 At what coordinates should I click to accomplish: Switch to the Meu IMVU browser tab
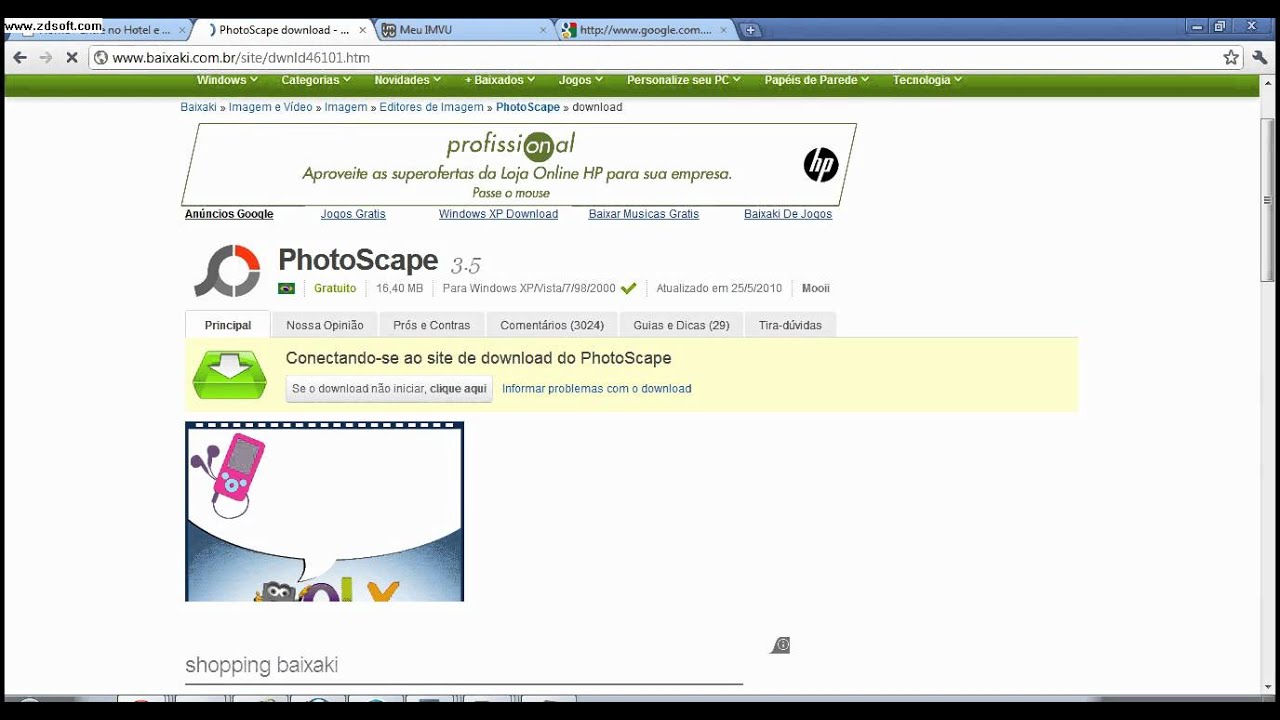click(460, 30)
